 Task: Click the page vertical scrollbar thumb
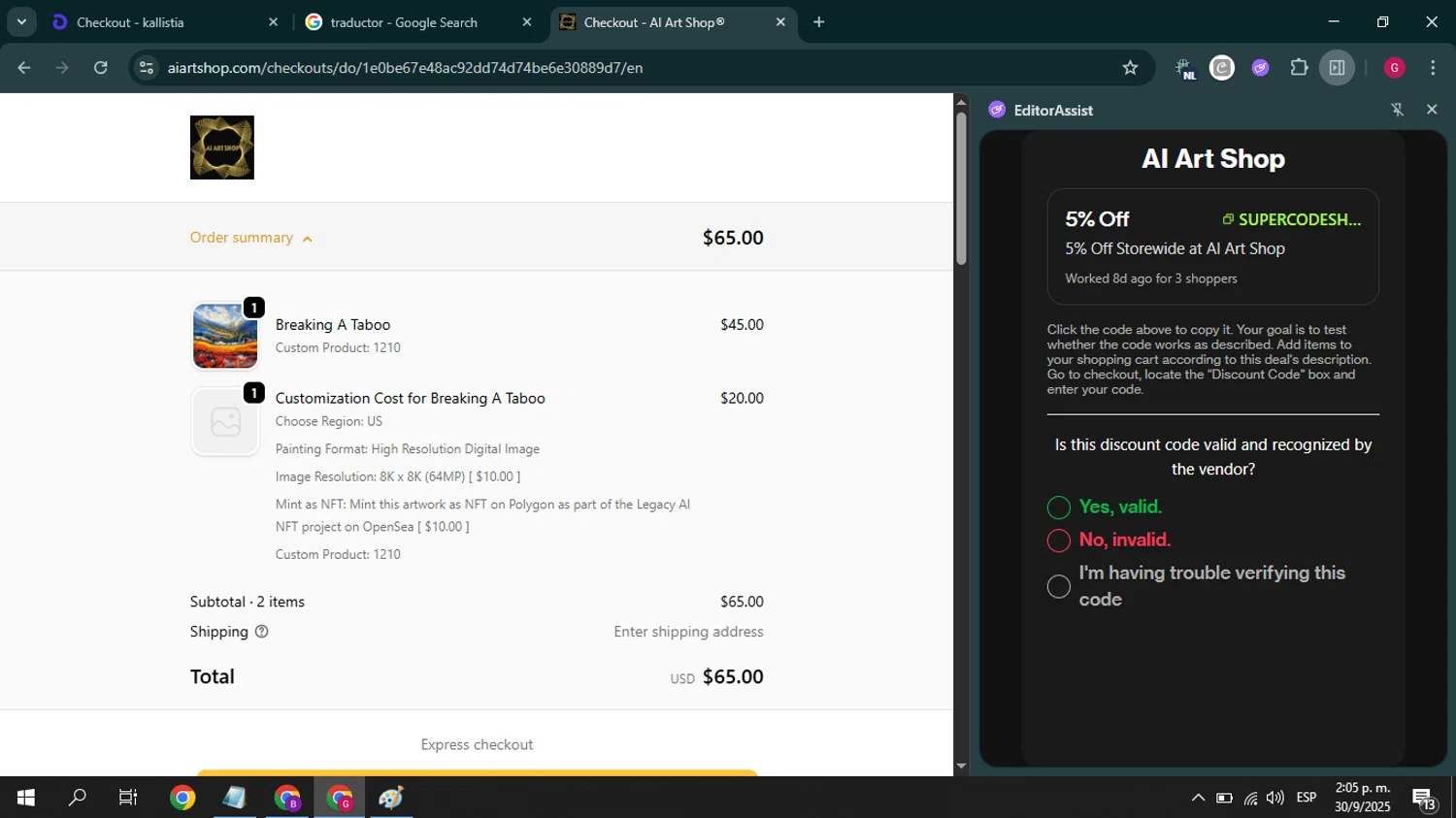click(x=961, y=188)
